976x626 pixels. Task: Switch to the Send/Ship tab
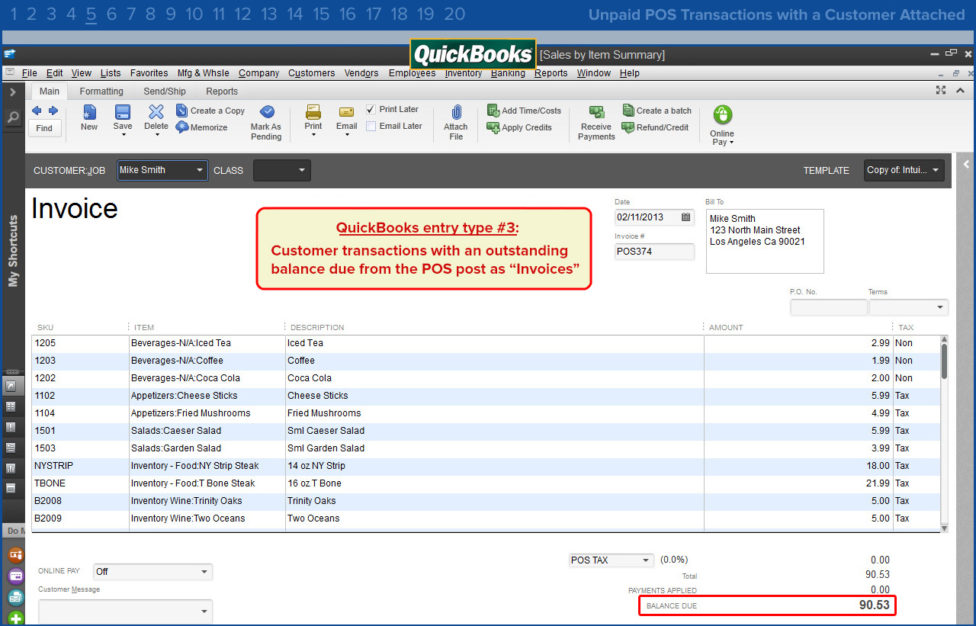pyautogui.click(x=164, y=91)
